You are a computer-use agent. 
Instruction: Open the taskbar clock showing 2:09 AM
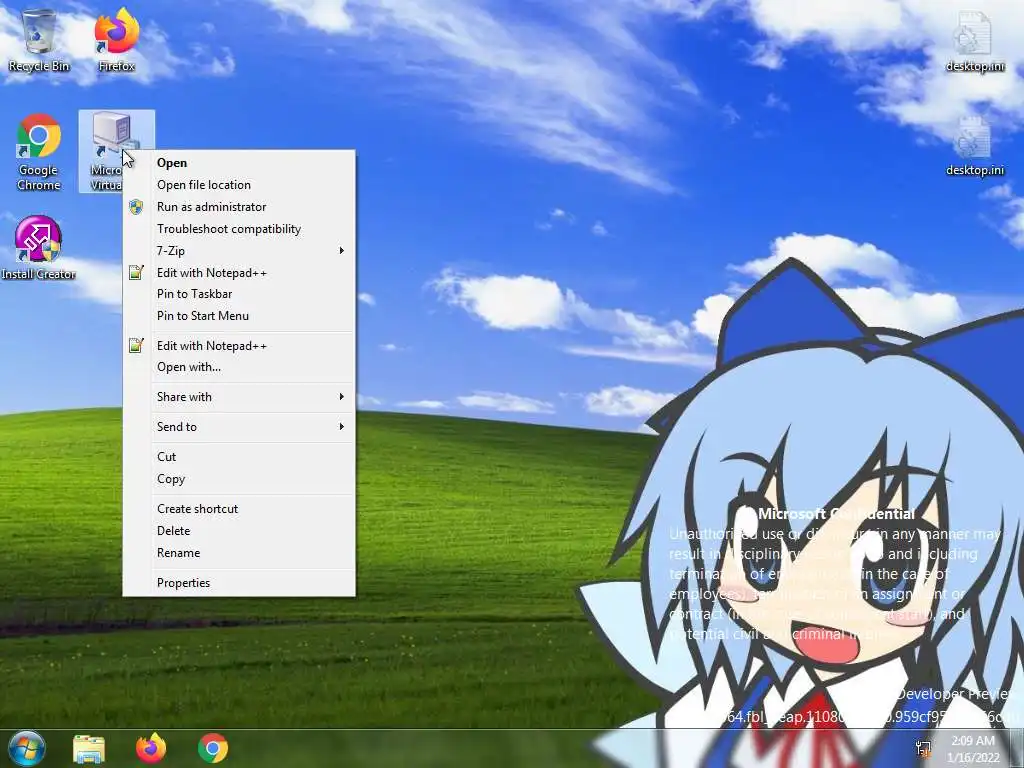coord(973,748)
